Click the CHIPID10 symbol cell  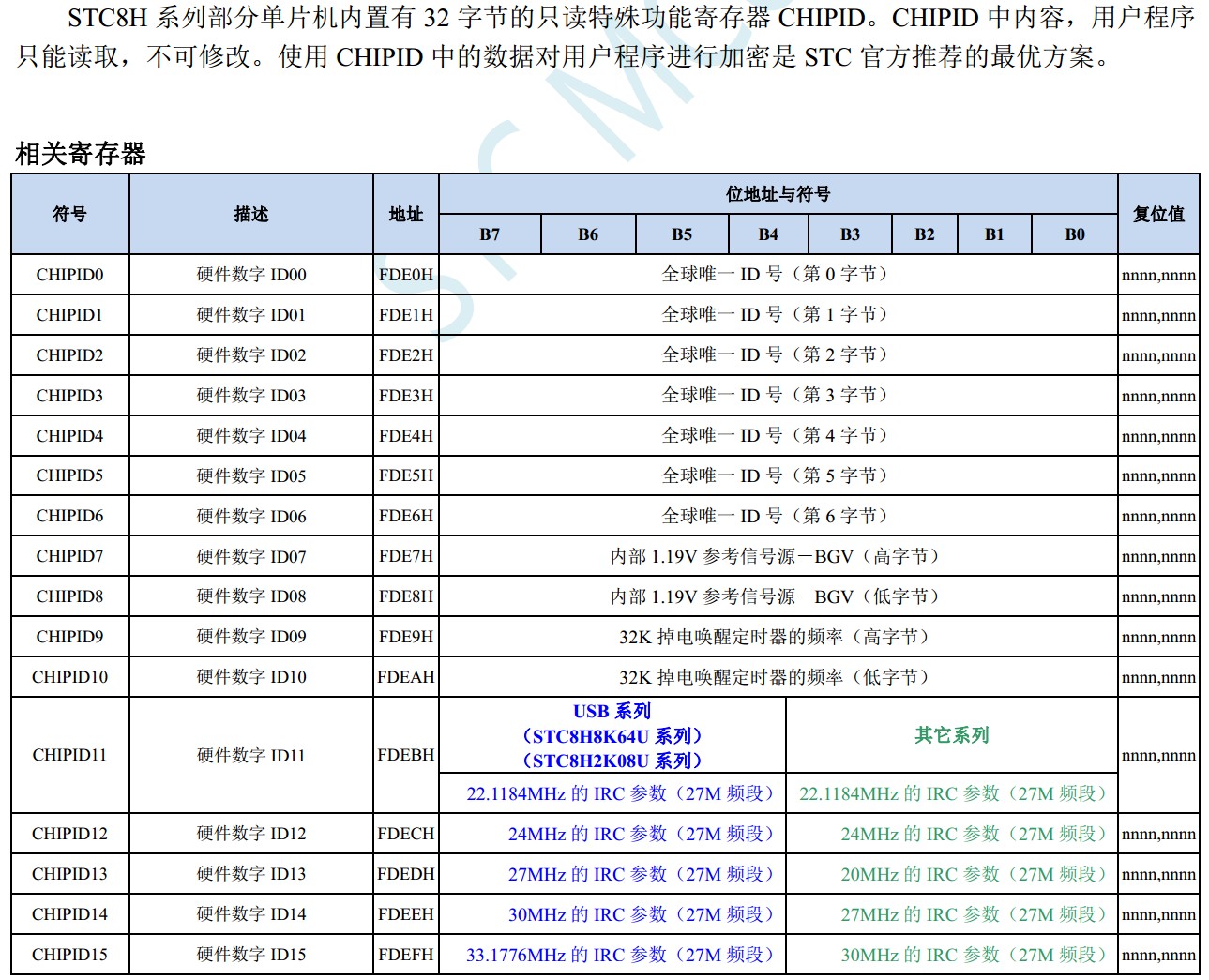[70, 677]
